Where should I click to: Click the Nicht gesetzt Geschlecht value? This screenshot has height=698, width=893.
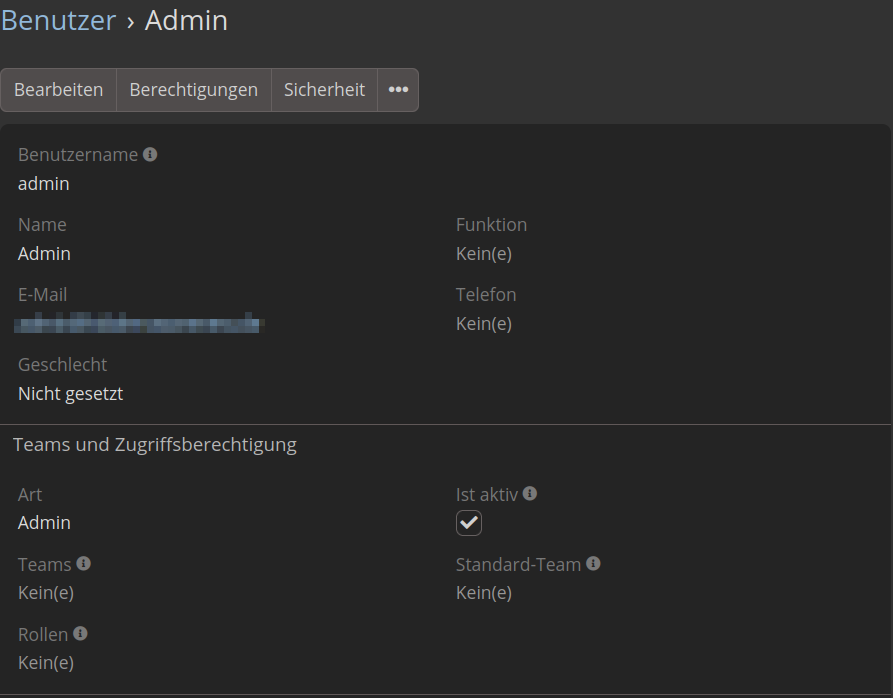(x=70, y=394)
